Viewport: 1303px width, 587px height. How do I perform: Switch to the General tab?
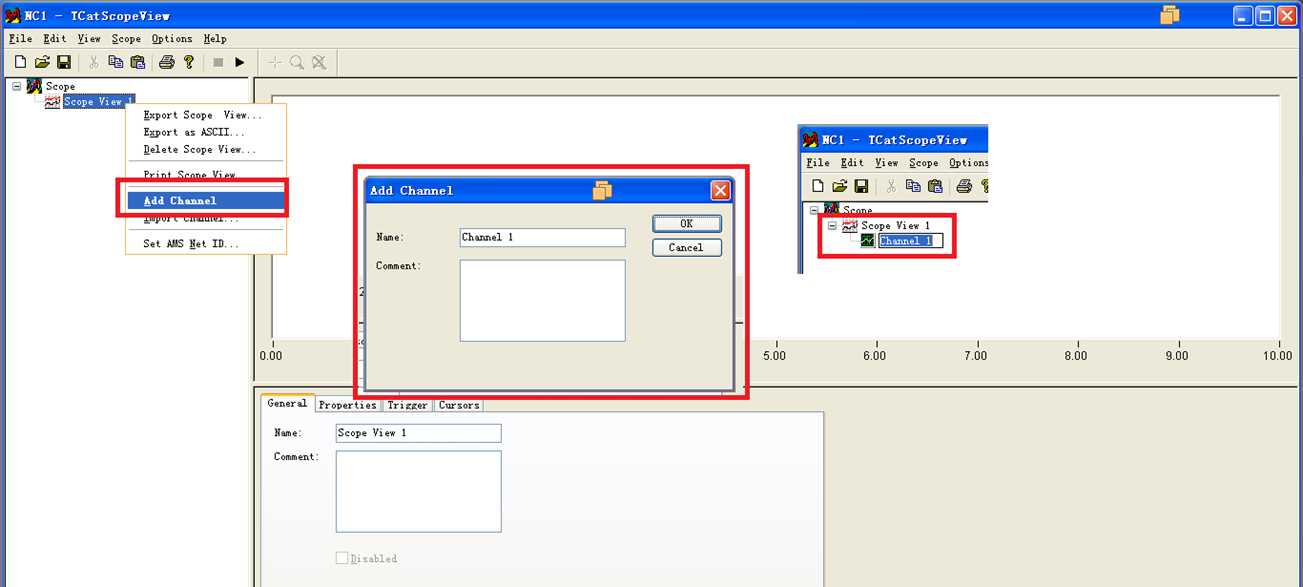point(288,403)
